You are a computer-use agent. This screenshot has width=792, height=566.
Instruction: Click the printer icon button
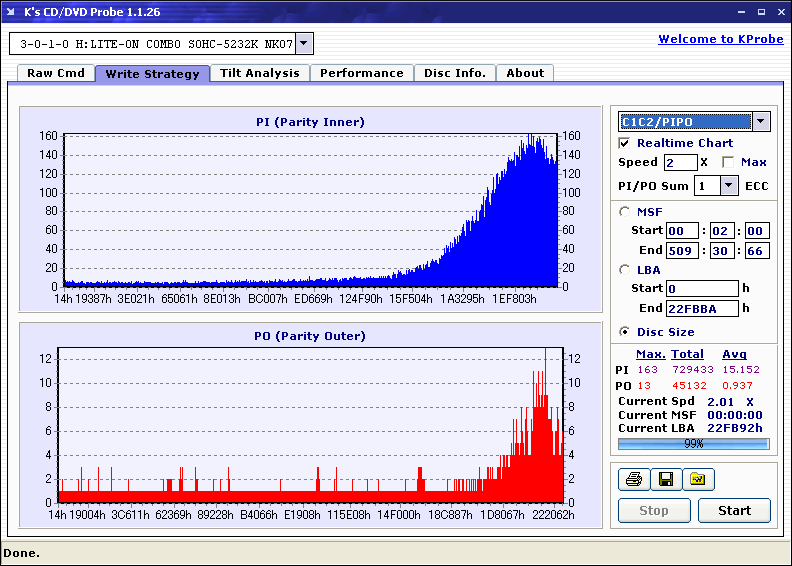point(634,479)
